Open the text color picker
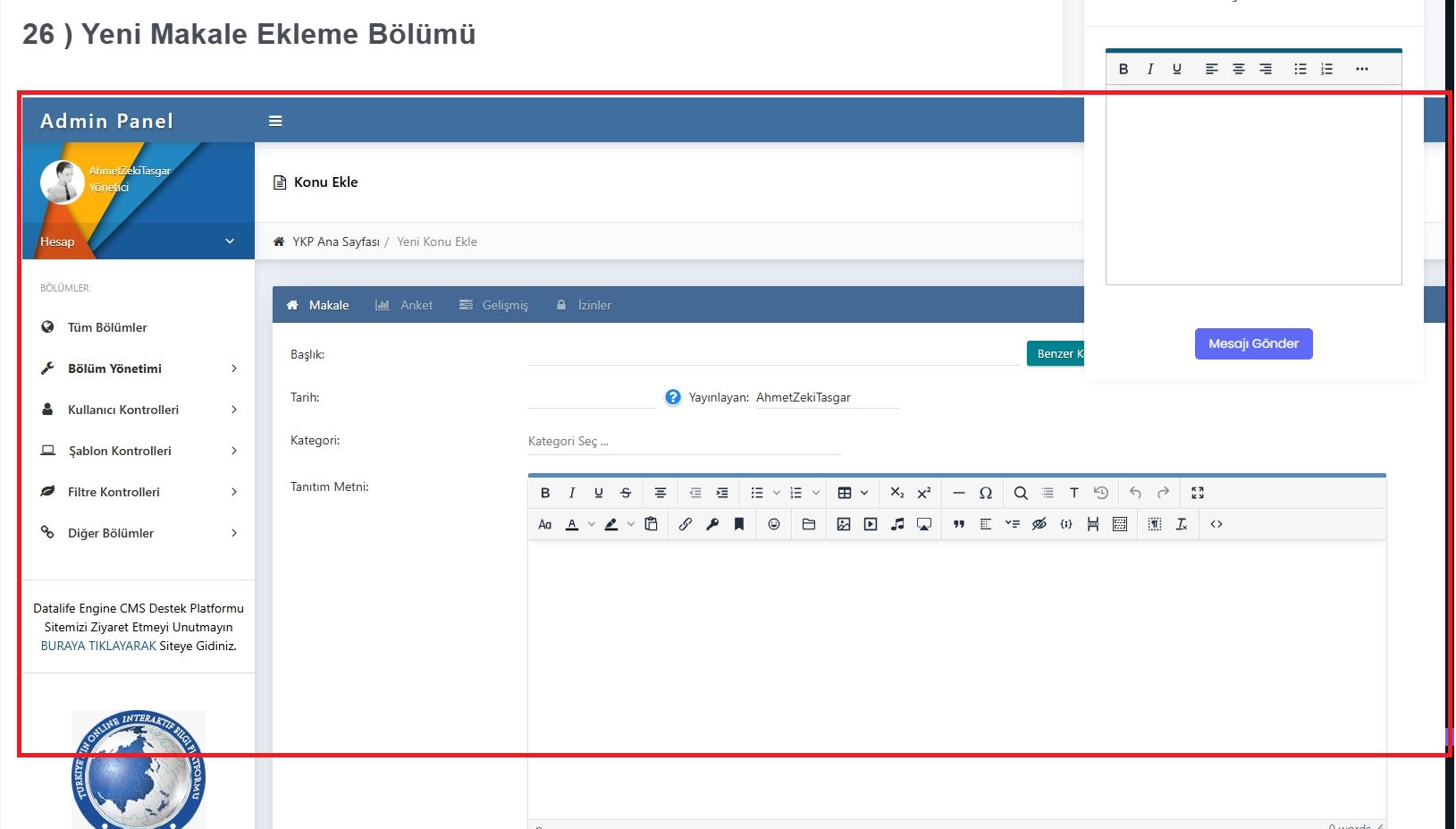Image resolution: width=1456 pixels, height=829 pixels. (572, 524)
